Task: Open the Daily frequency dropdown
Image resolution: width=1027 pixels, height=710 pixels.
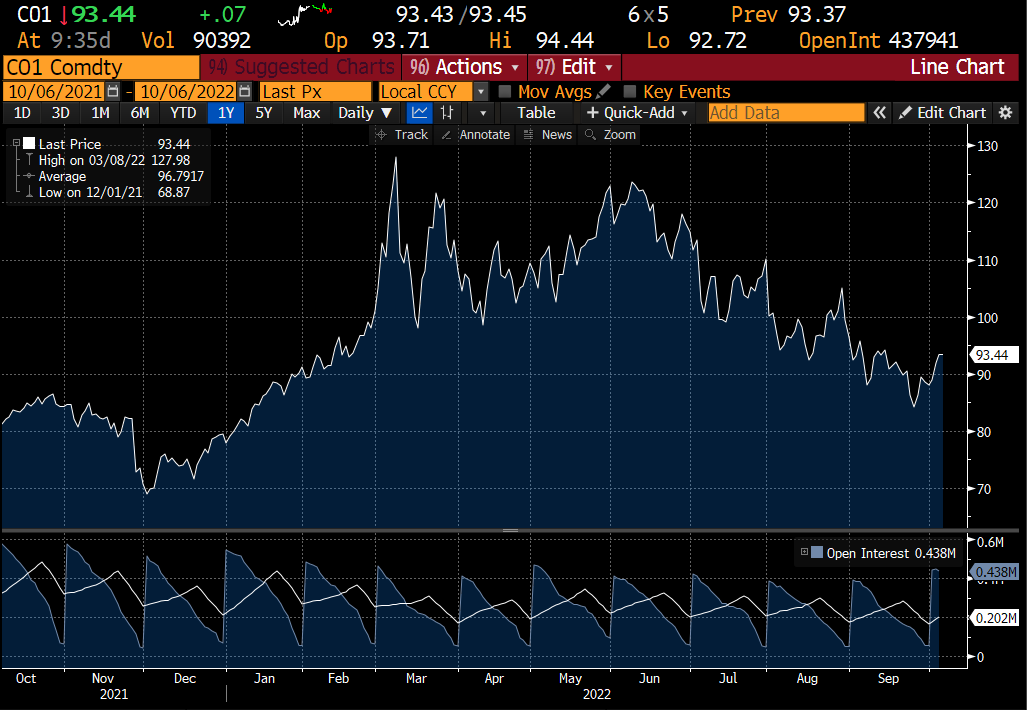Action: pos(364,112)
